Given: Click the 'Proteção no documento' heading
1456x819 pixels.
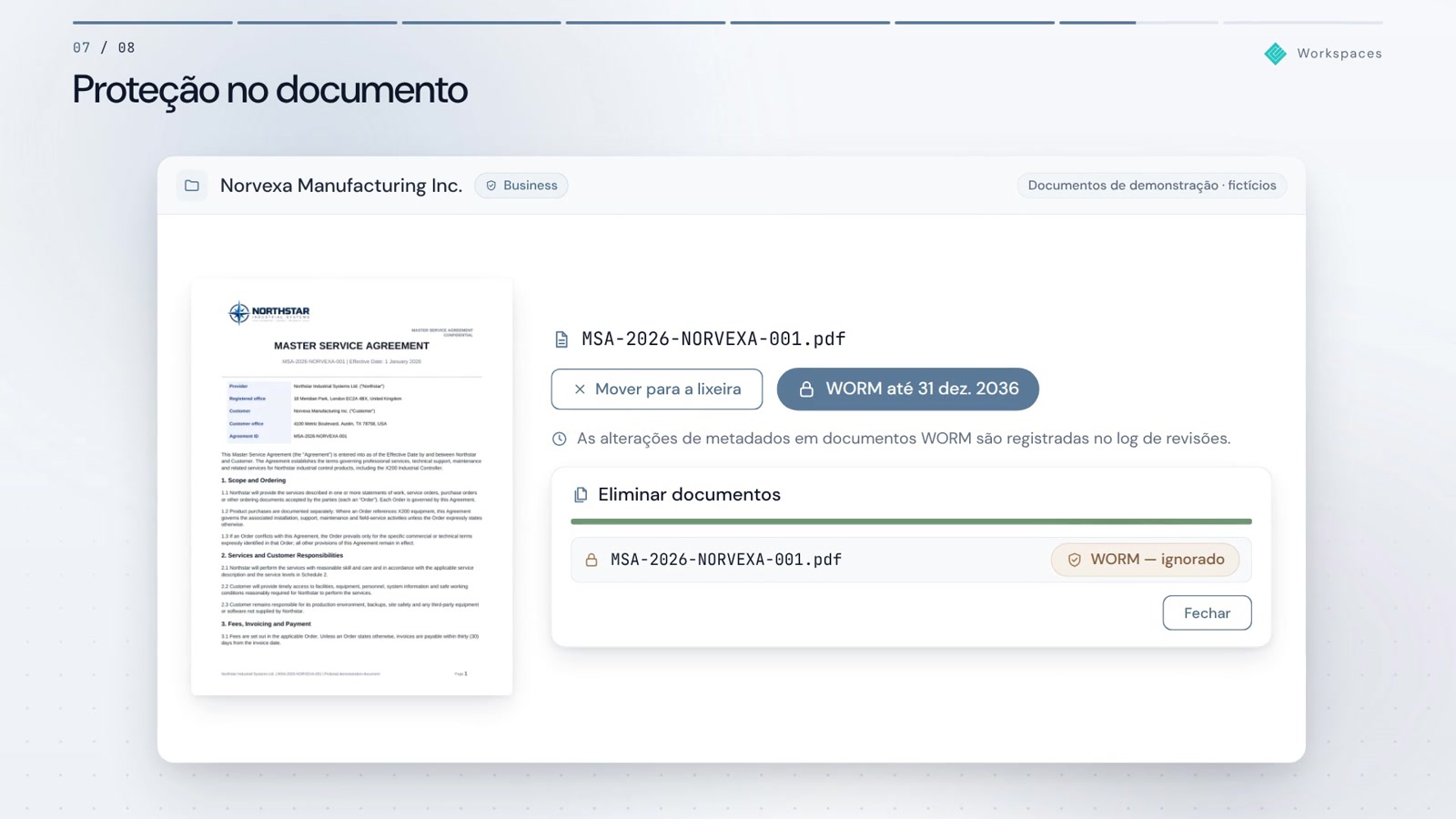Looking at the screenshot, I should [270, 90].
